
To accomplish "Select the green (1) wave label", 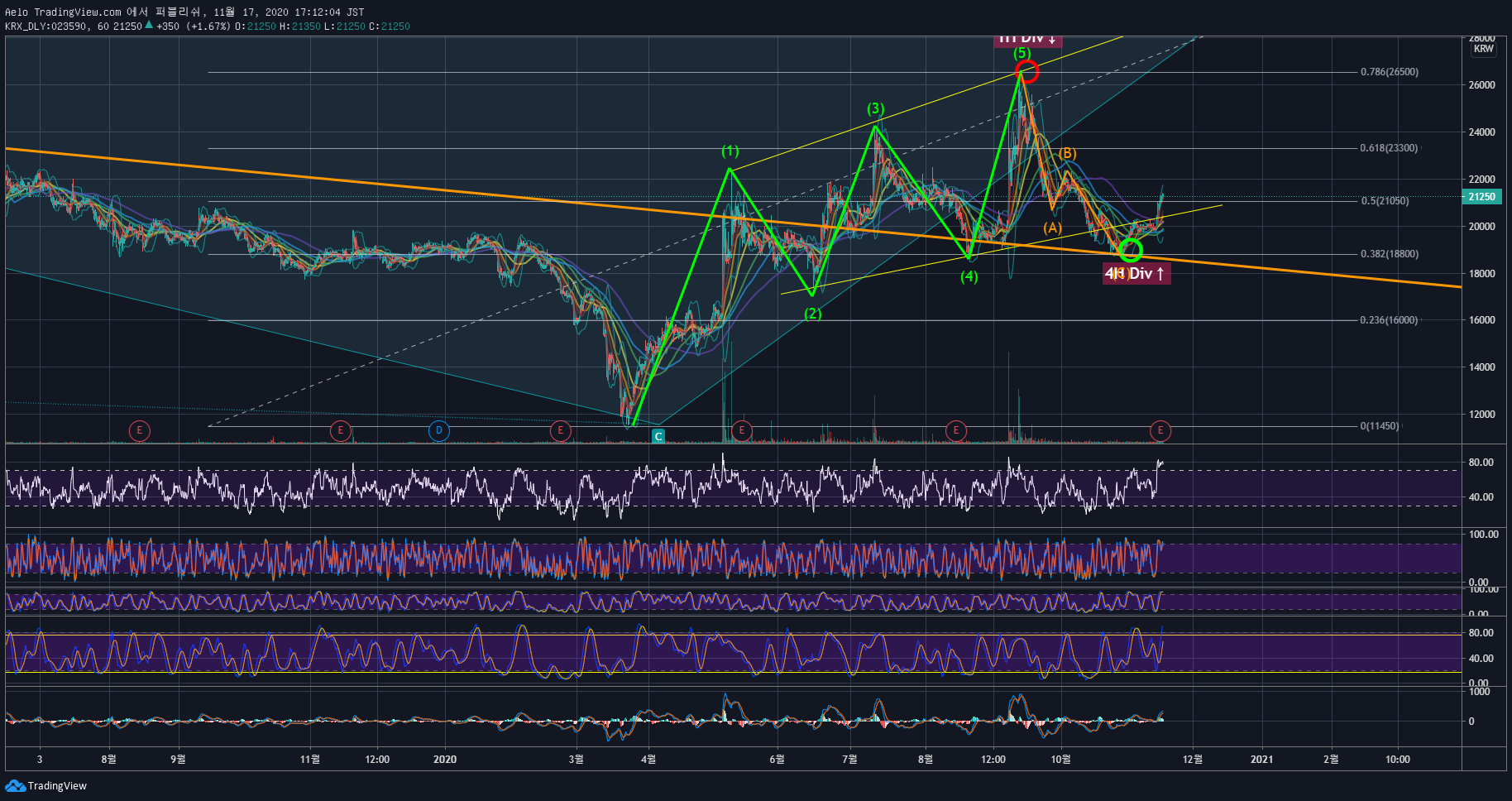I will pos(730,151).
